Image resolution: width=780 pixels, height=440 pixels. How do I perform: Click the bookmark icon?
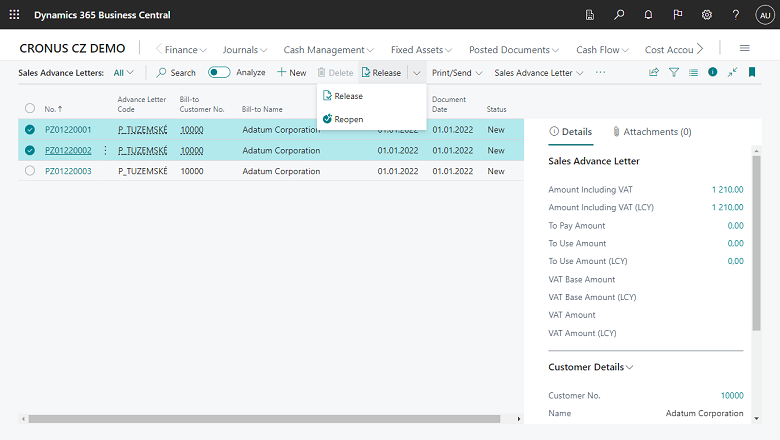coord(752,73)
